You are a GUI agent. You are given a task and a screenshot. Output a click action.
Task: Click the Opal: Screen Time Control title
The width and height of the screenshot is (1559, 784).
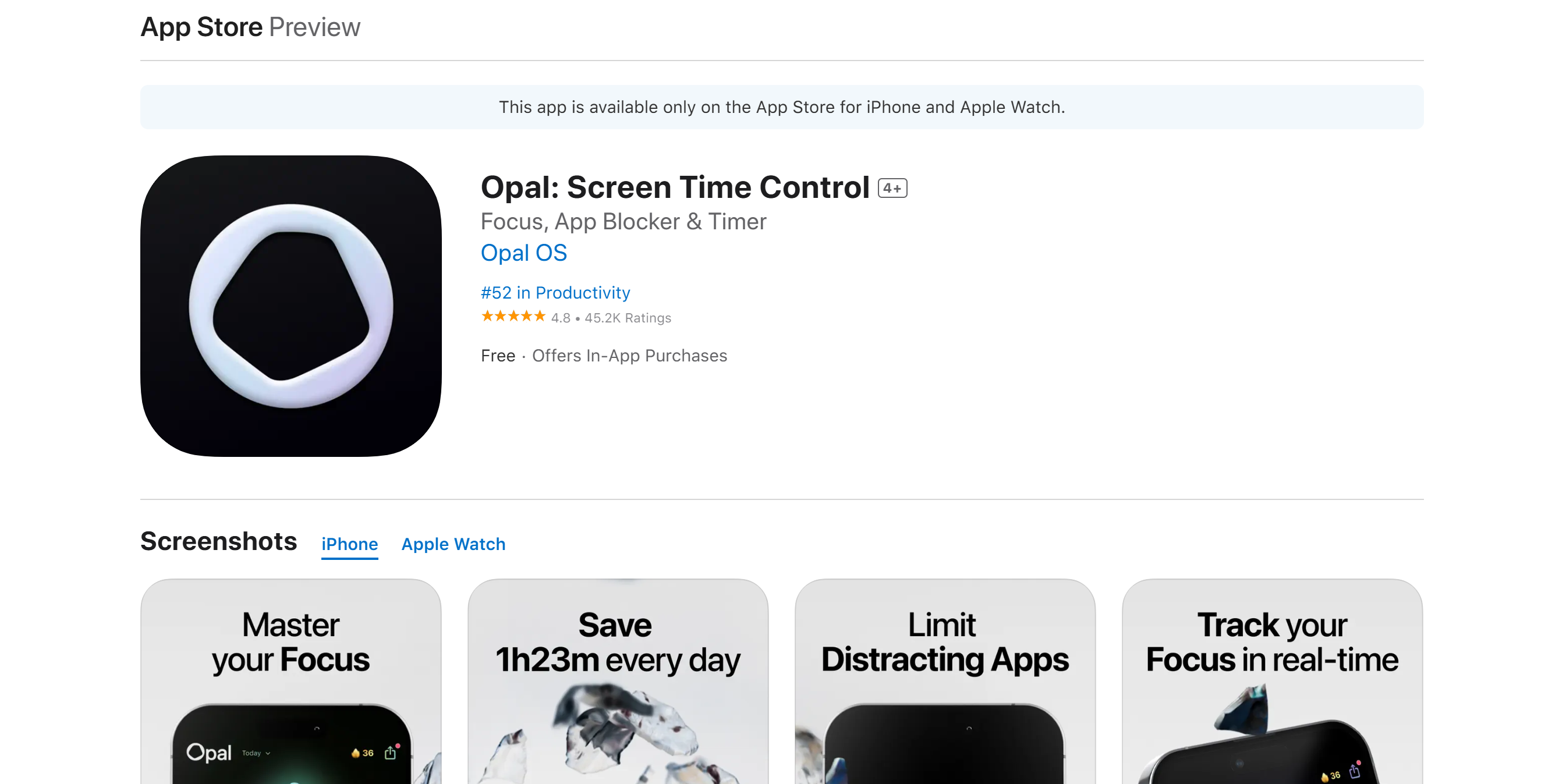tap(675, 187)
